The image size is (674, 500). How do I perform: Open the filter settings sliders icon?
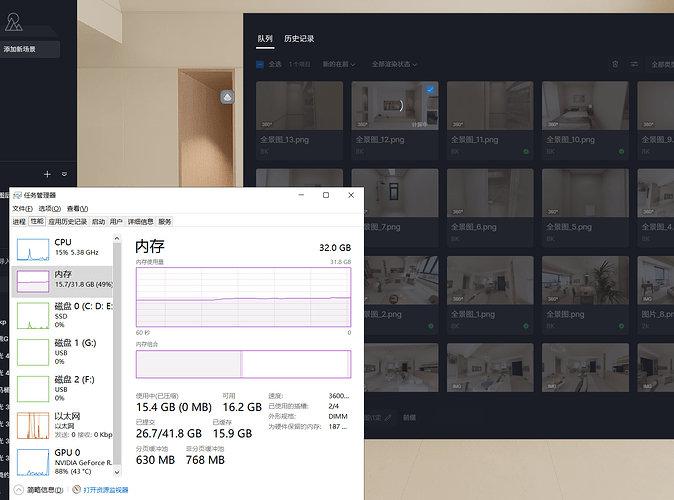tap(633, 64)
